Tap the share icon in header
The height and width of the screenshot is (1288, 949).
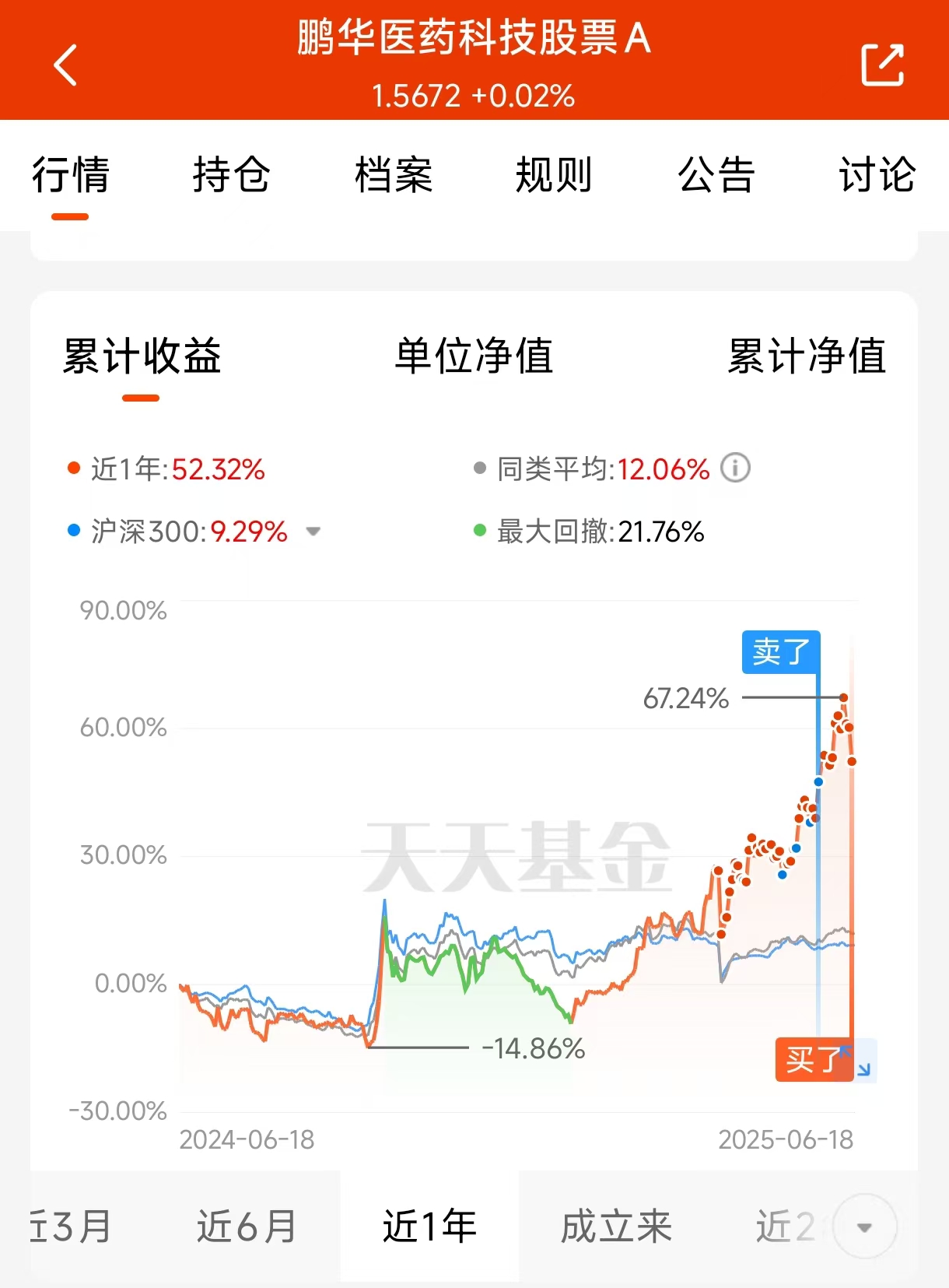coord(882,65)
